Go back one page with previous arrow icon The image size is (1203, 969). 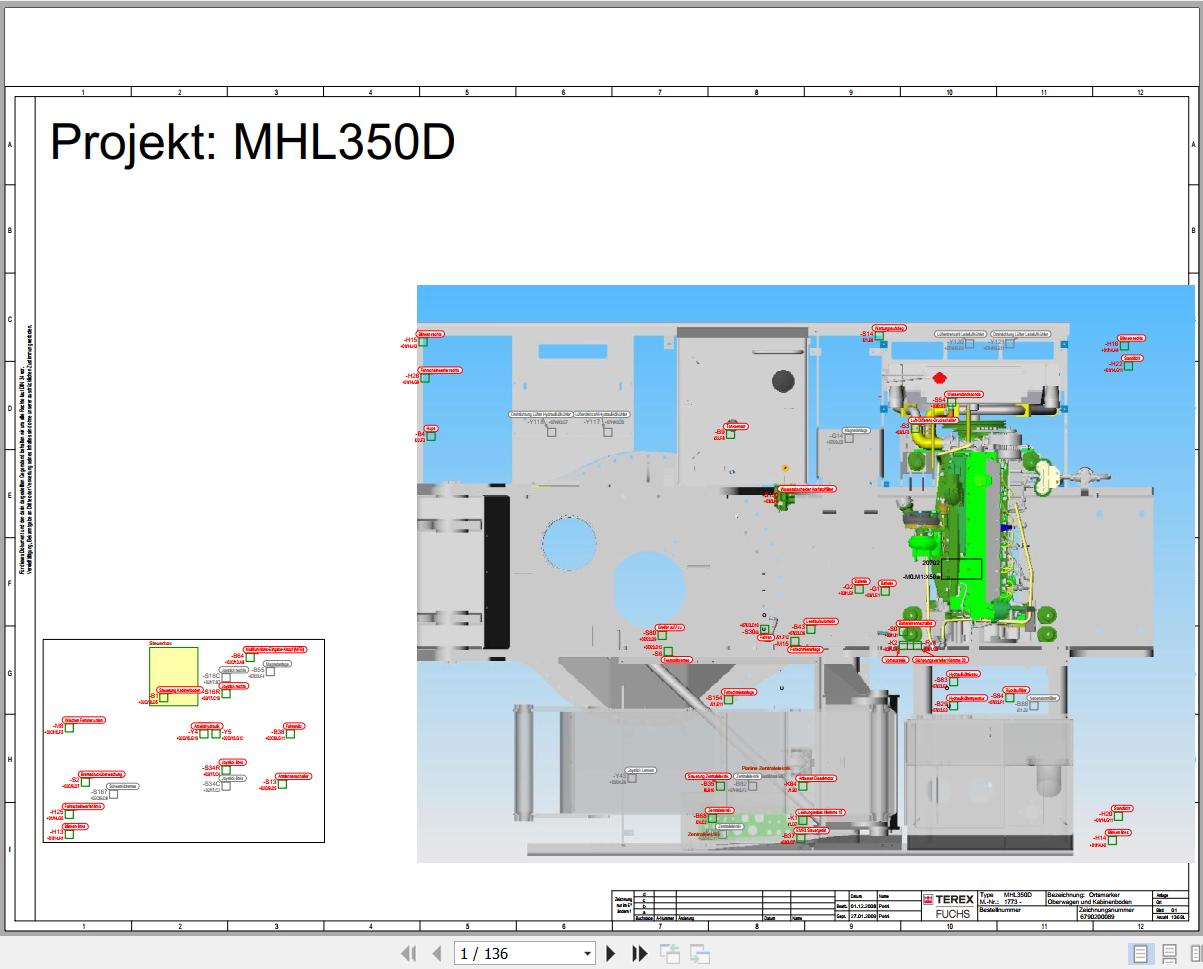point(435,953)
